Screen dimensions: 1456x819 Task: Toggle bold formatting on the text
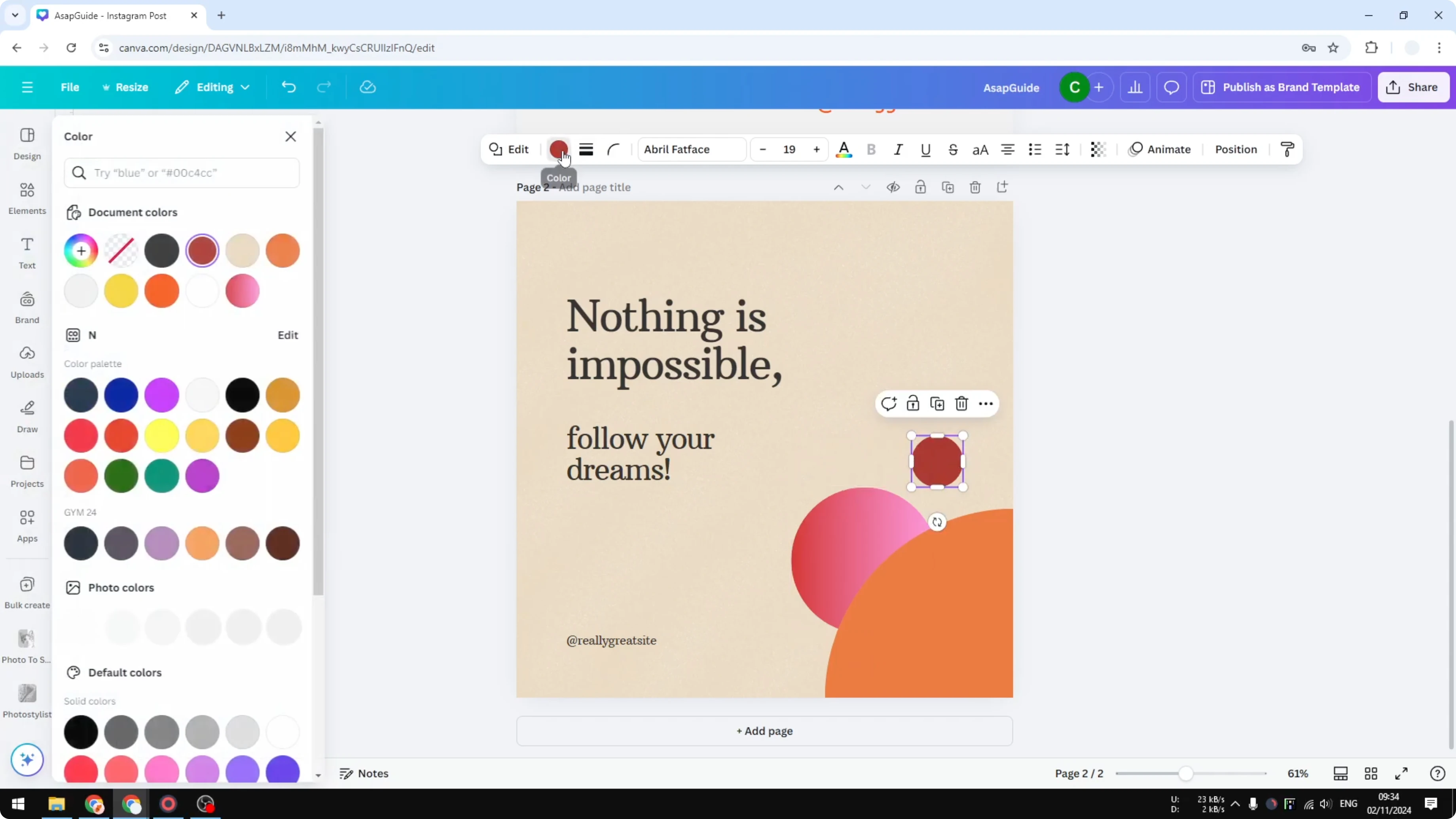click(871, 149)
